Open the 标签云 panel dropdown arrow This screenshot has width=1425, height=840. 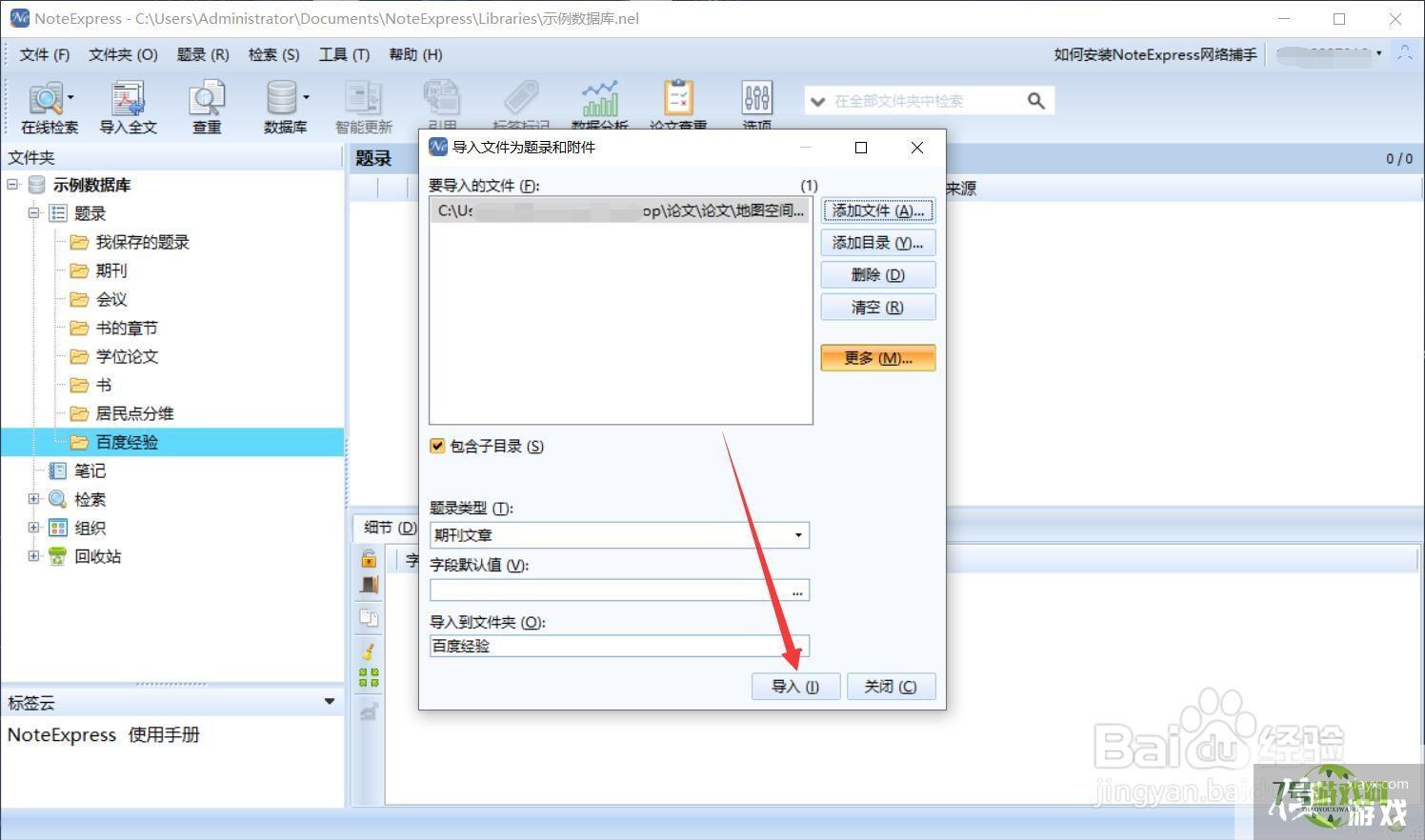tap(330, 702)
